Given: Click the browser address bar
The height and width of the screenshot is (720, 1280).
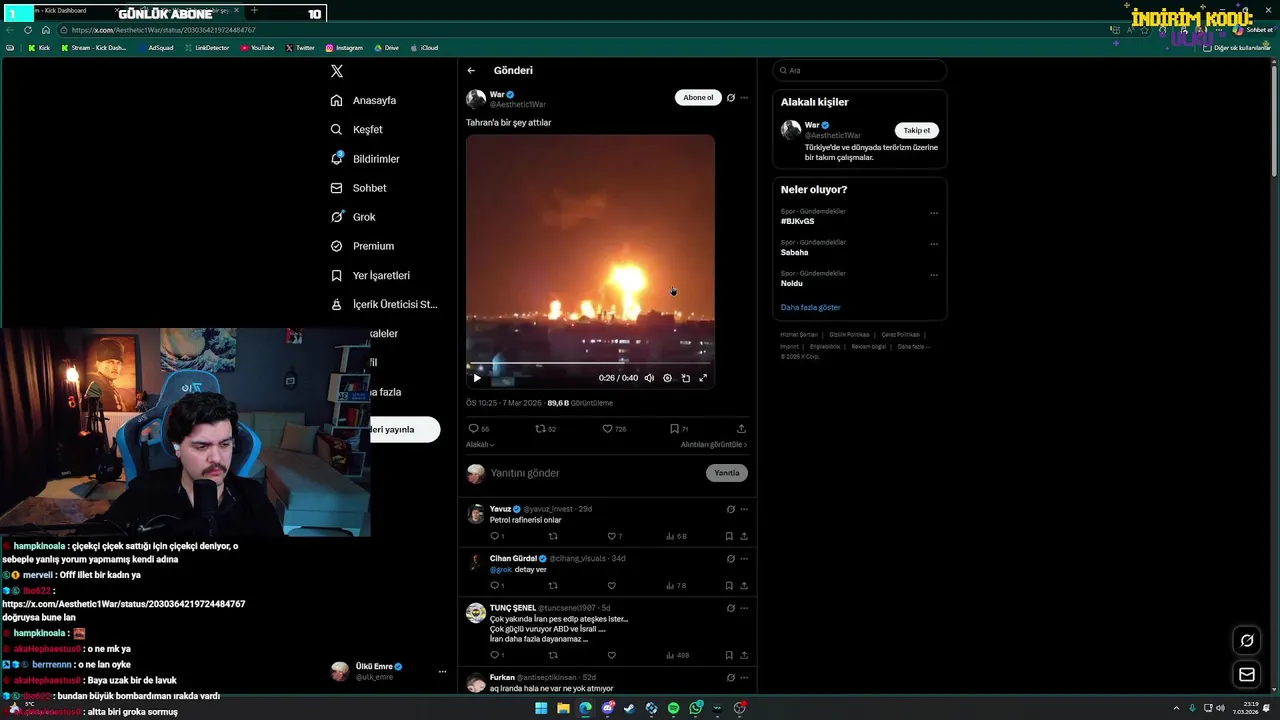Looking at the screenshot, I should [x=580, y=30].
